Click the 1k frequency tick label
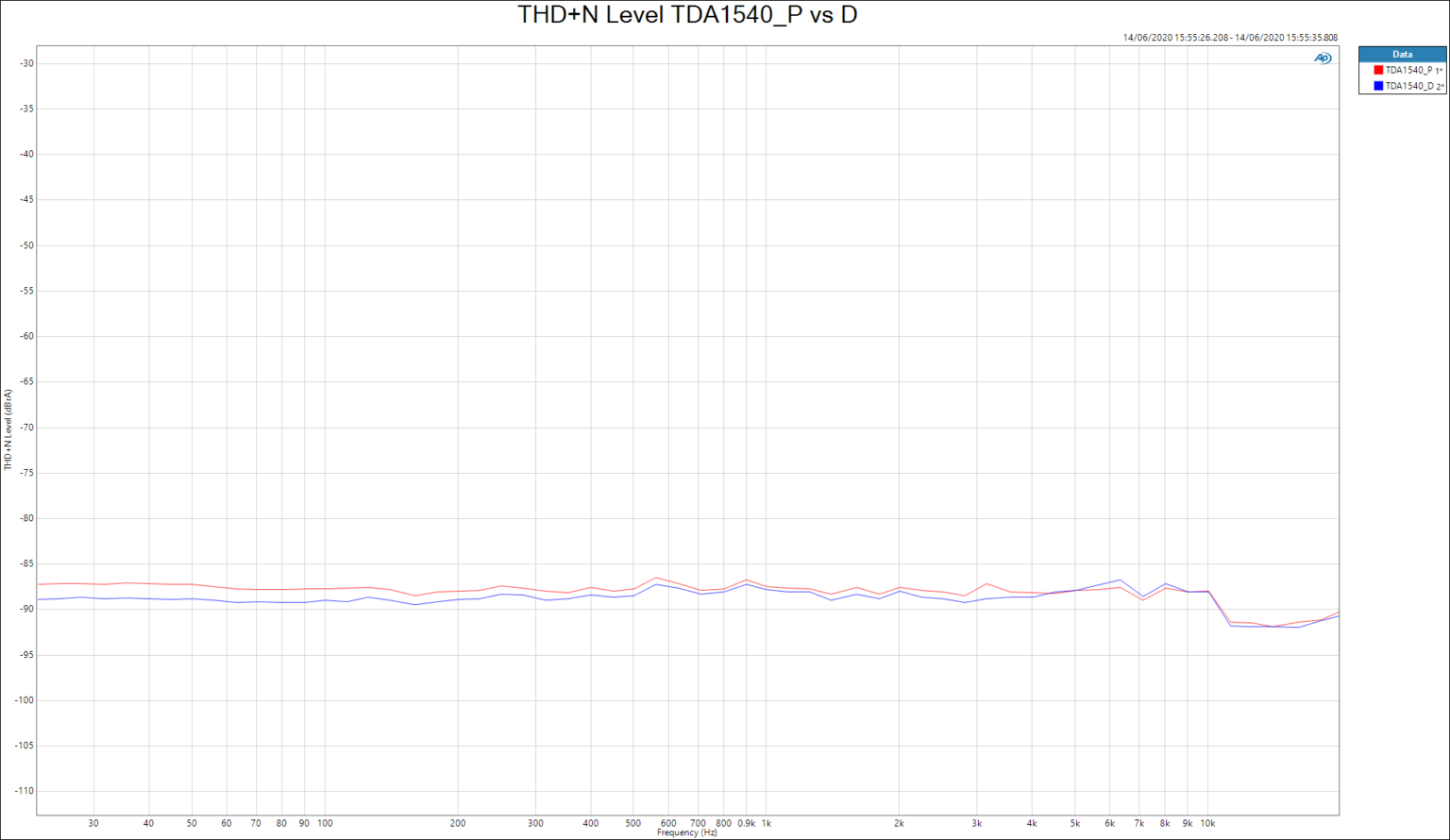Viewport: 1450px width, 840px height. [x=766, y=821]
